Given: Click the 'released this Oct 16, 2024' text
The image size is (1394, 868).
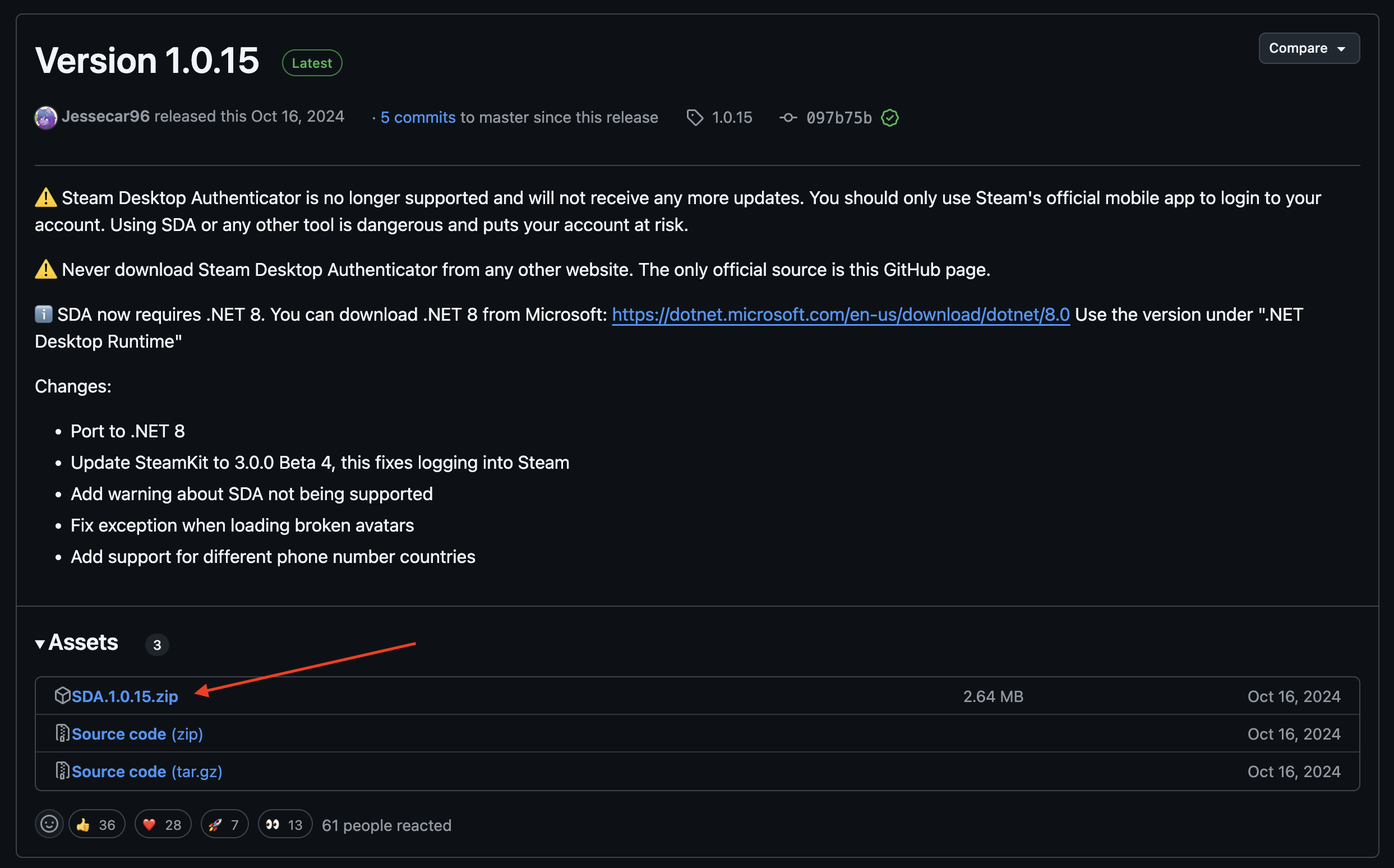Looking at the screenshot, I should point(249,117).
